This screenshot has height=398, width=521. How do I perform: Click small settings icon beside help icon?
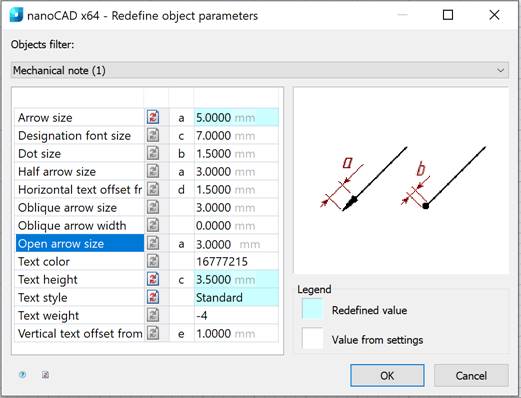(x=45, y=375)
